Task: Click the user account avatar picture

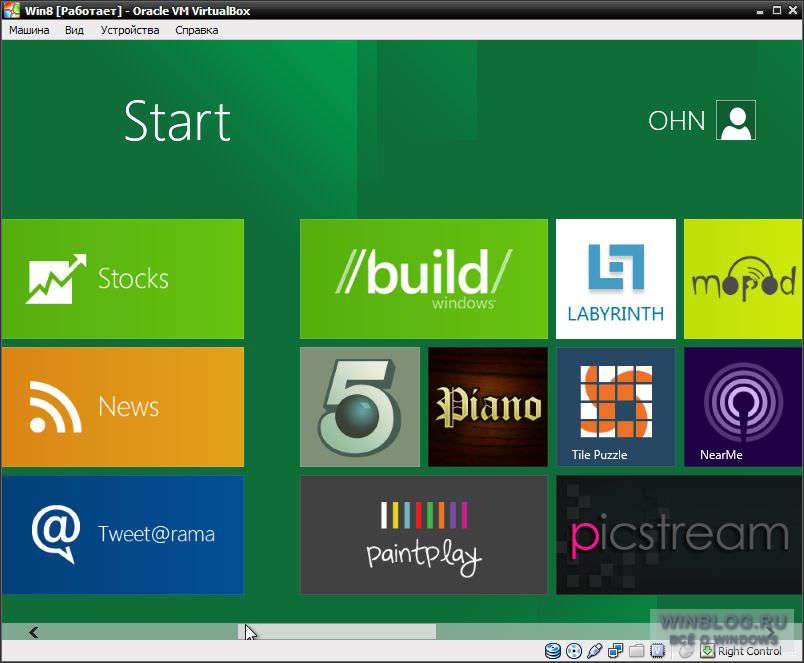Action: click(x=736, y=120)
